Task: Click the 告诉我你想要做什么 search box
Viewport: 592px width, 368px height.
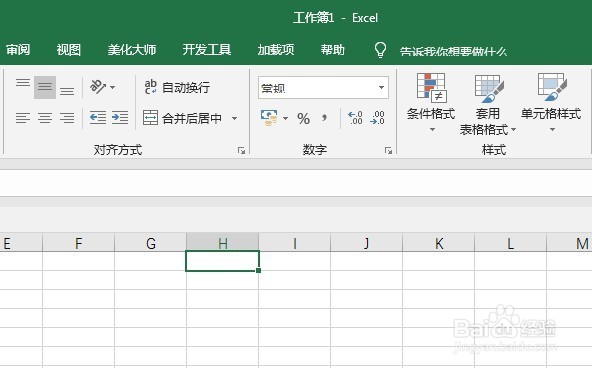Action: (453, 51)
